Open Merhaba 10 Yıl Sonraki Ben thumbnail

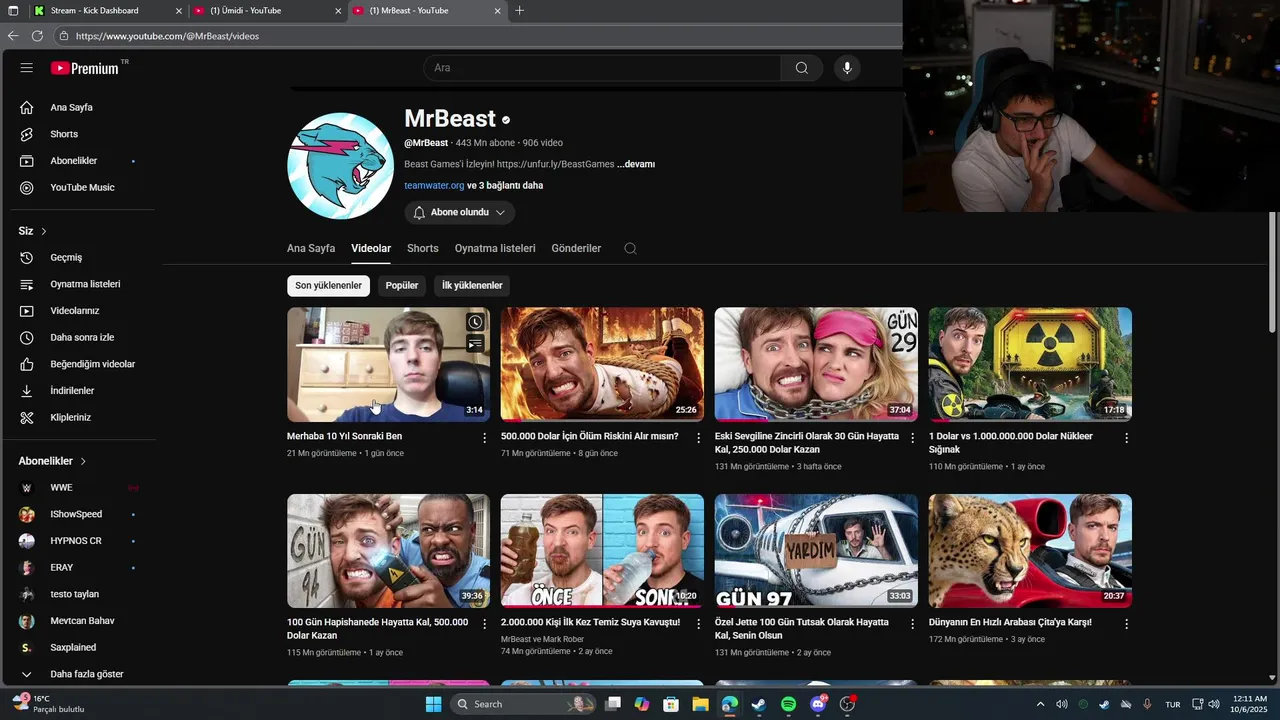click(x=388, y=364)
